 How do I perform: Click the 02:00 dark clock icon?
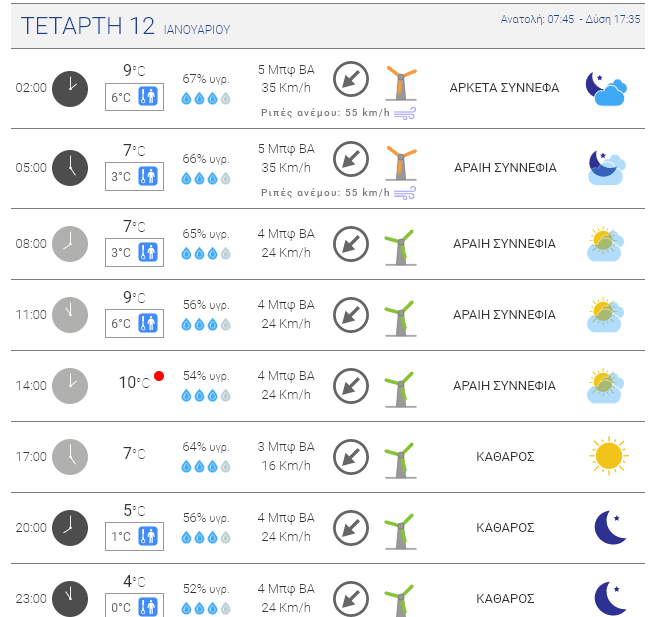click(x=70, y=89)
